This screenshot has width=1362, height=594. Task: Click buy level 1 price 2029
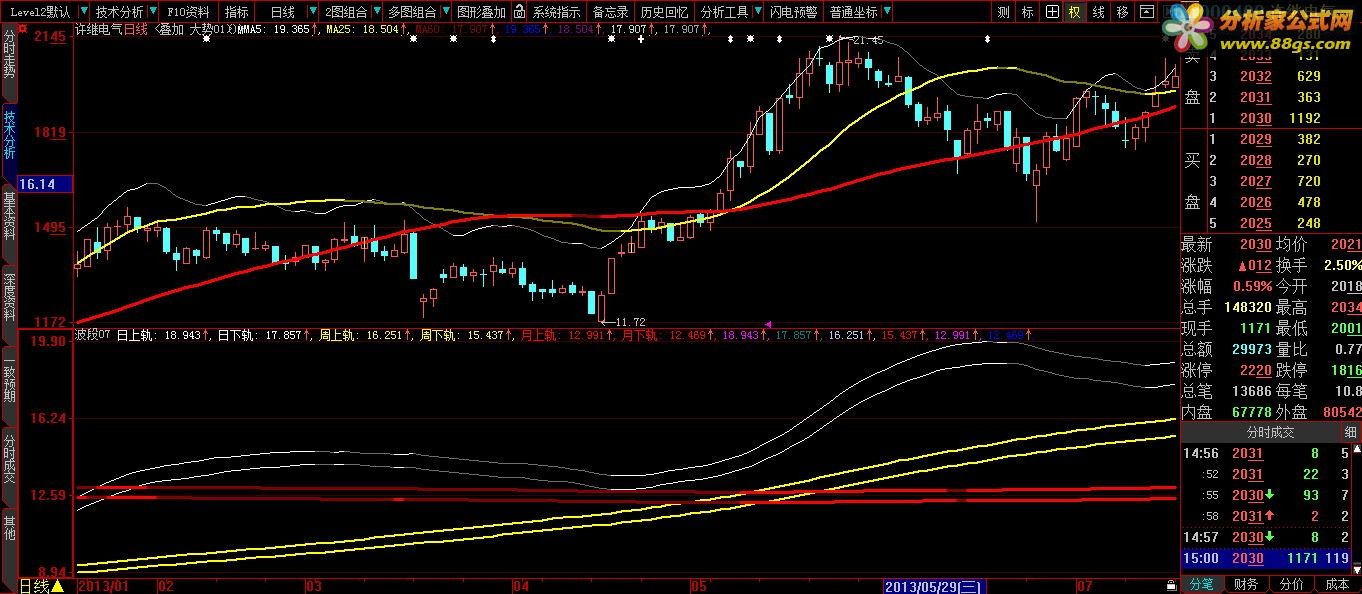1256,140
